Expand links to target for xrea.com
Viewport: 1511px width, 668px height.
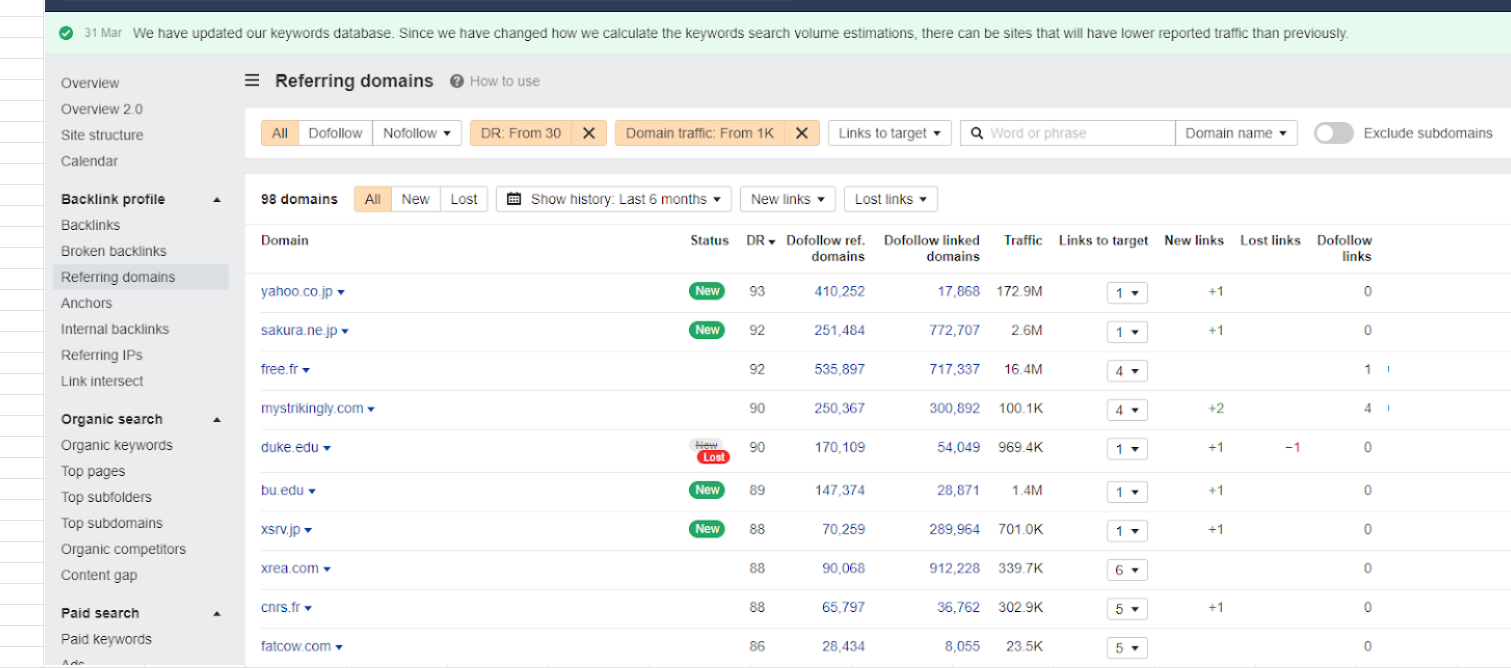pos(1127,570)
